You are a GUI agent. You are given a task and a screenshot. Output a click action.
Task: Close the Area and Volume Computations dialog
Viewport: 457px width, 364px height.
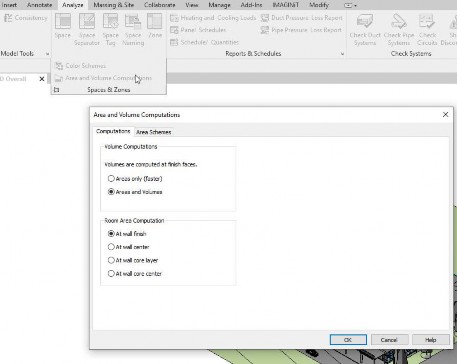[x=445, y=115]
